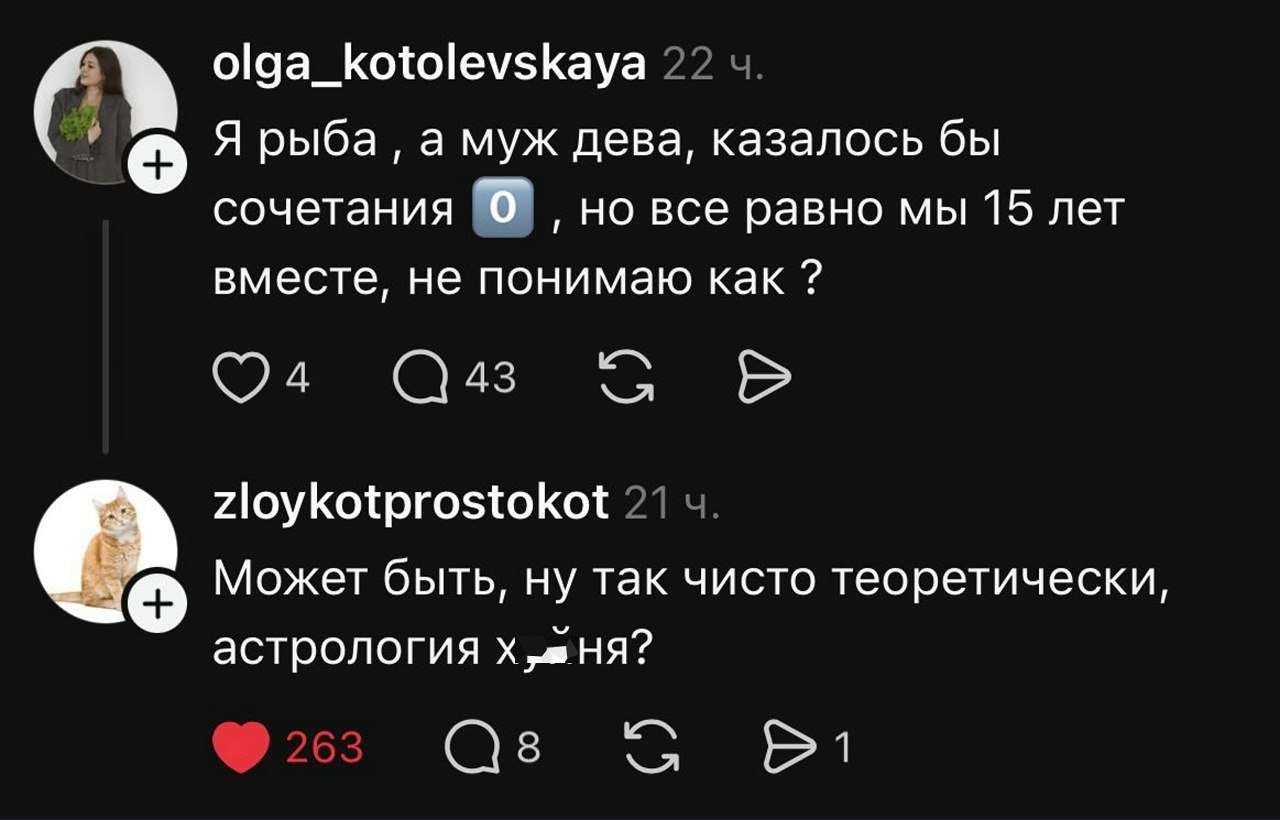The height and width of the screenshot is (820, 1280).
Task: Go to the olga_kotolevskaya username link
Action: click(430, 66)
